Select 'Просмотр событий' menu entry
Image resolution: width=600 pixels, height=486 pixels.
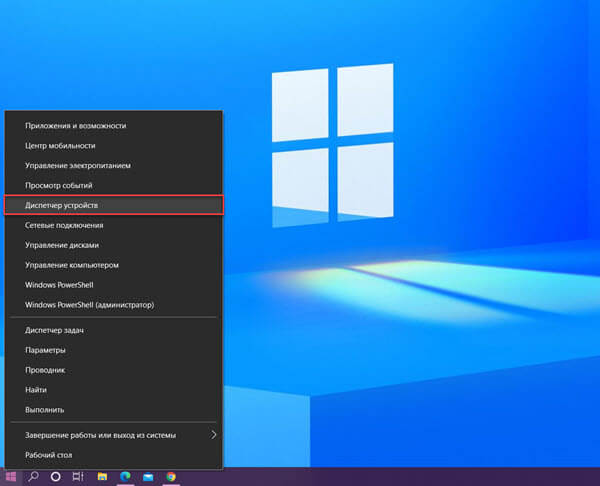click(73, 185)
